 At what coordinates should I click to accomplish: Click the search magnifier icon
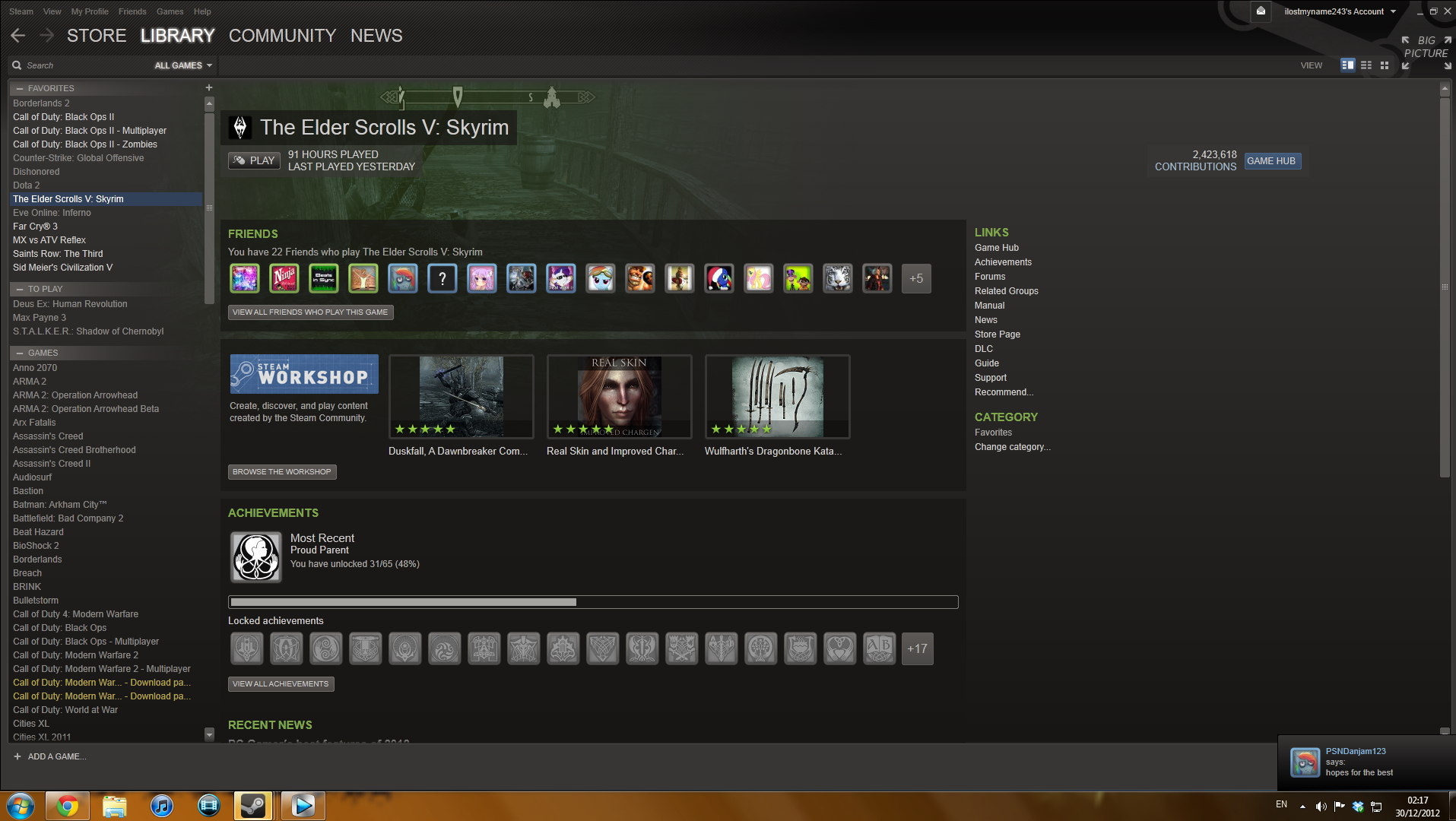tap(17, 65)
